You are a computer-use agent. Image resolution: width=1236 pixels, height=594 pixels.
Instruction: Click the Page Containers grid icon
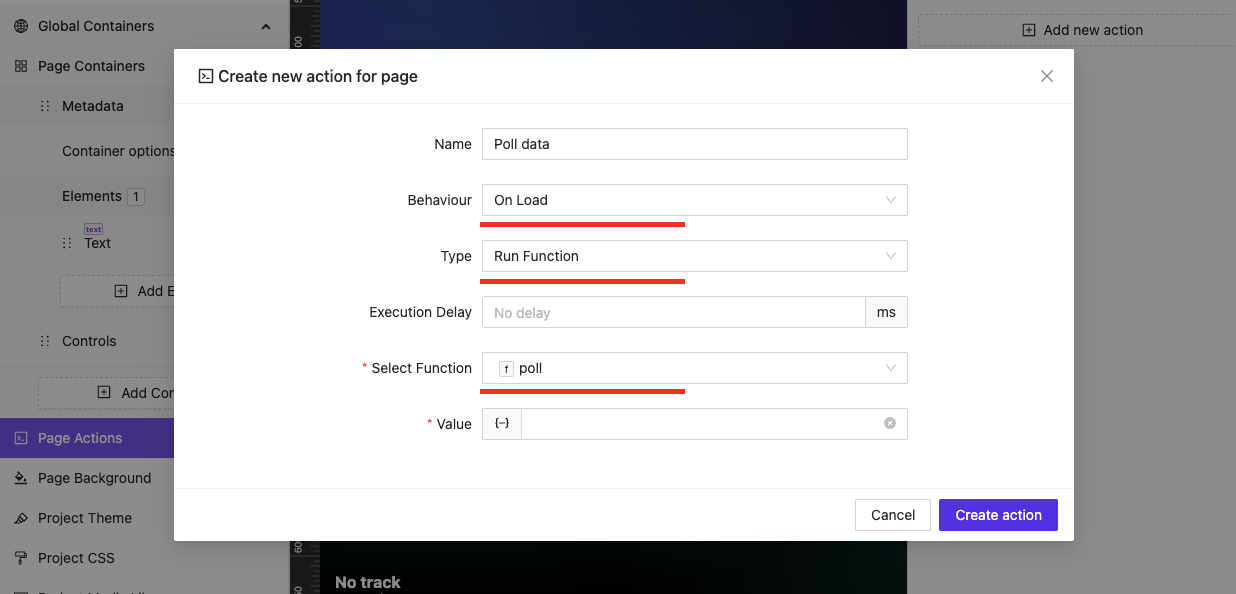(21, 66)
